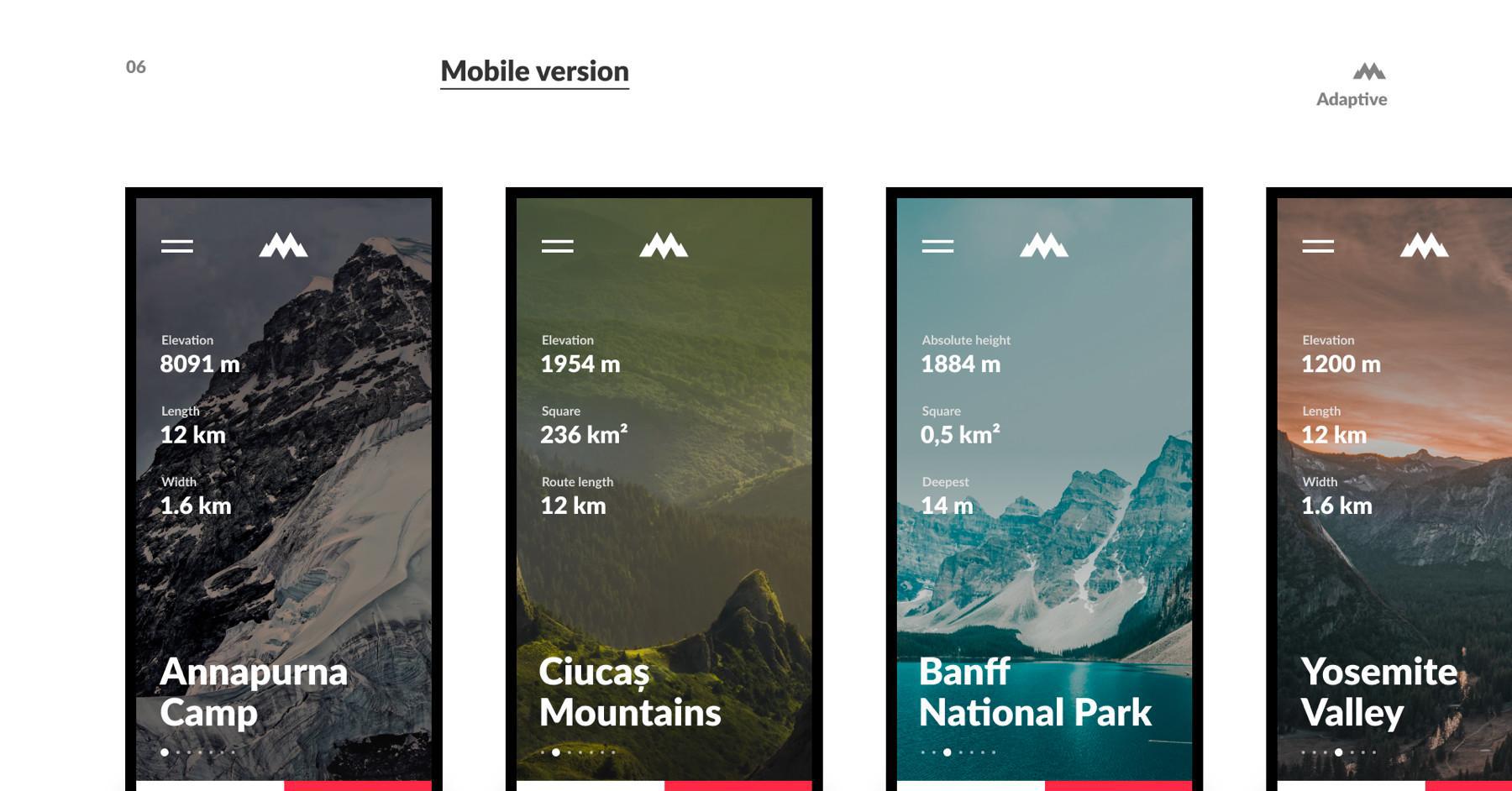
Task: Click the gray Adaptive mountain logo
Action: (x=1369, y=71)
